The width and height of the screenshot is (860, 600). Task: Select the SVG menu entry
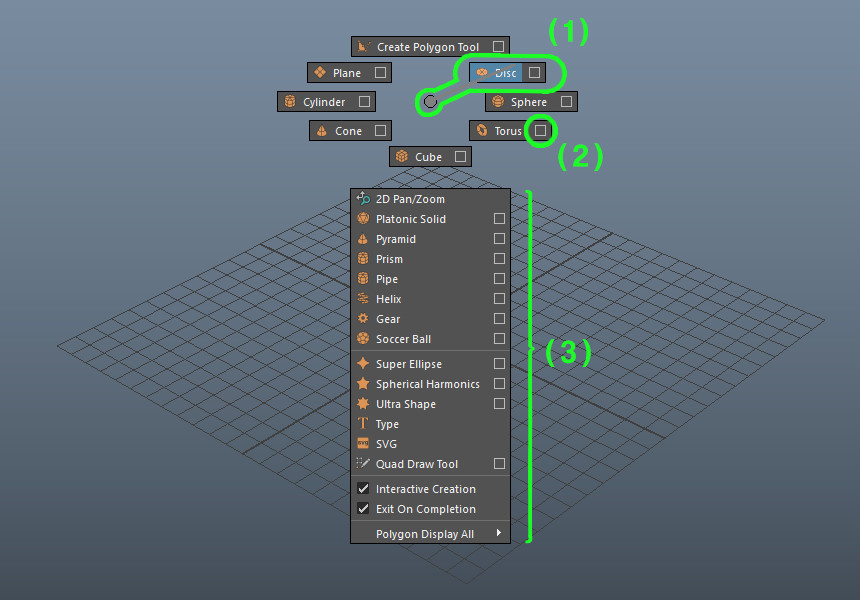(431, 444)
